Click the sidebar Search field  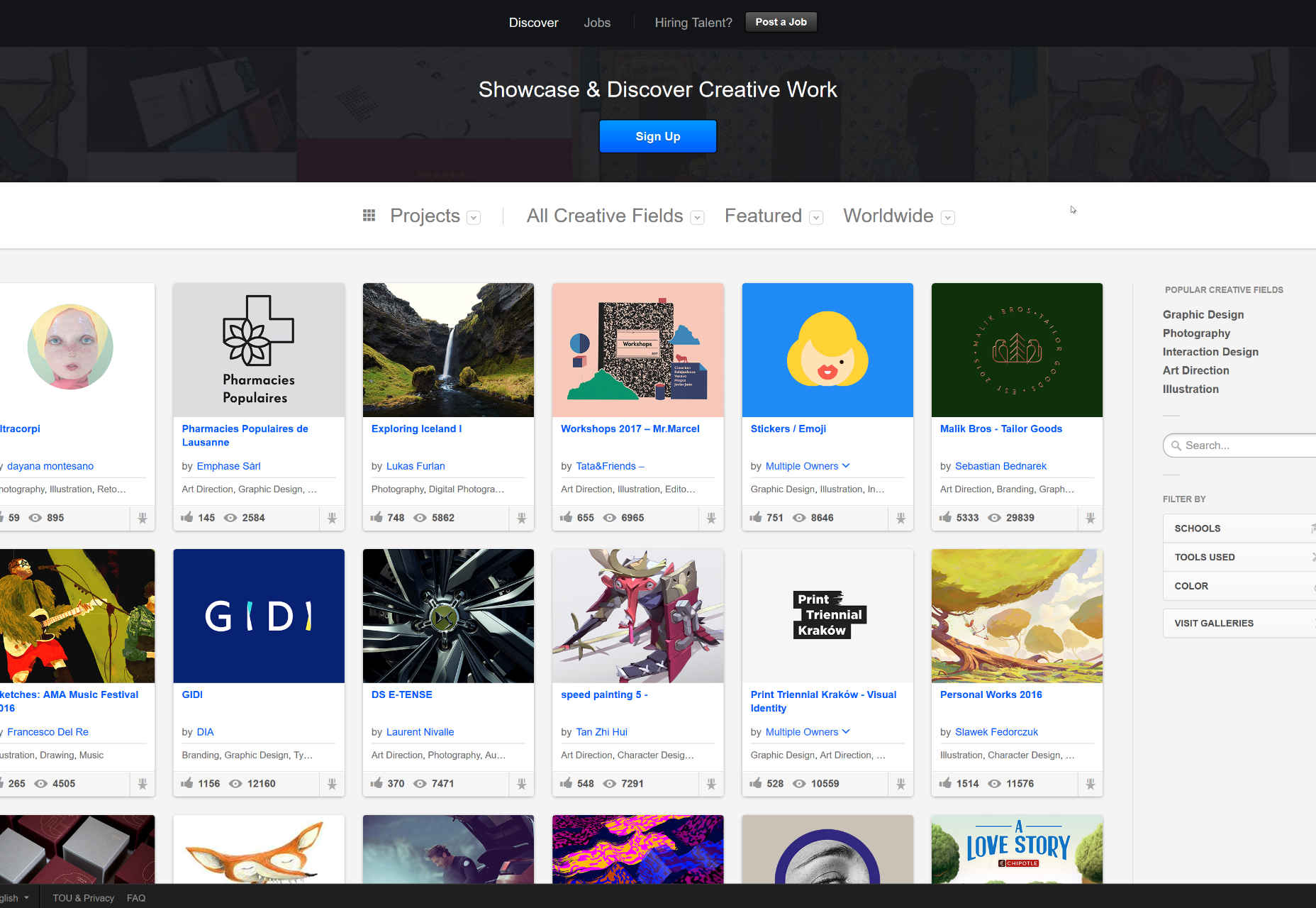[1239, 445]
